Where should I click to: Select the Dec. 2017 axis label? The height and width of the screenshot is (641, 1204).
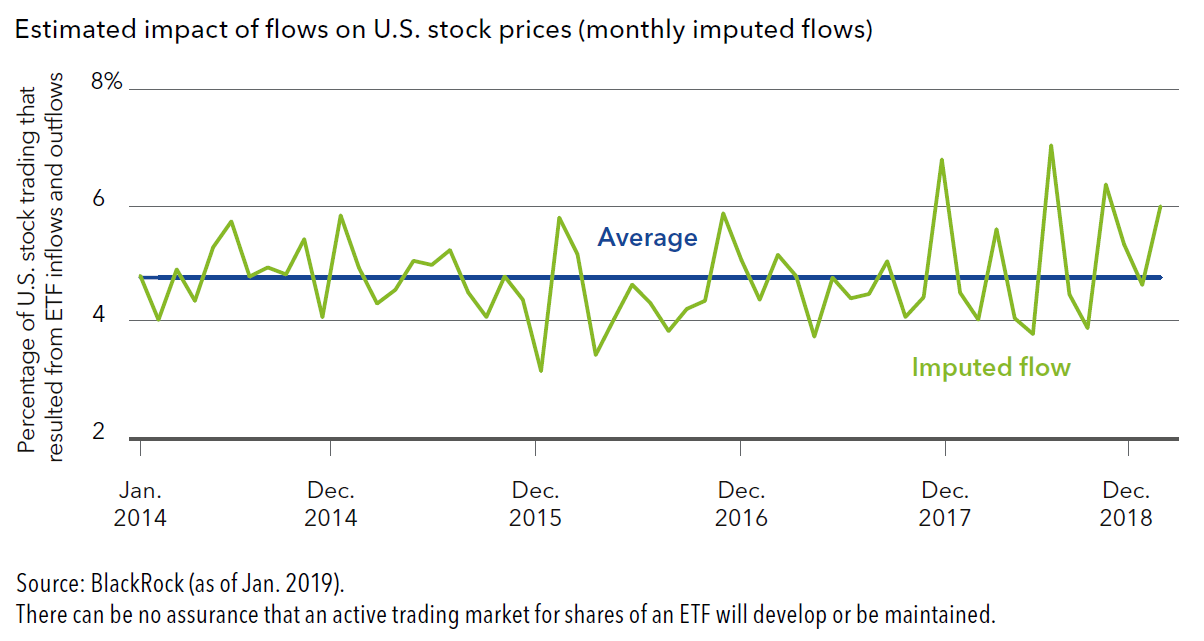coord(945,505)
